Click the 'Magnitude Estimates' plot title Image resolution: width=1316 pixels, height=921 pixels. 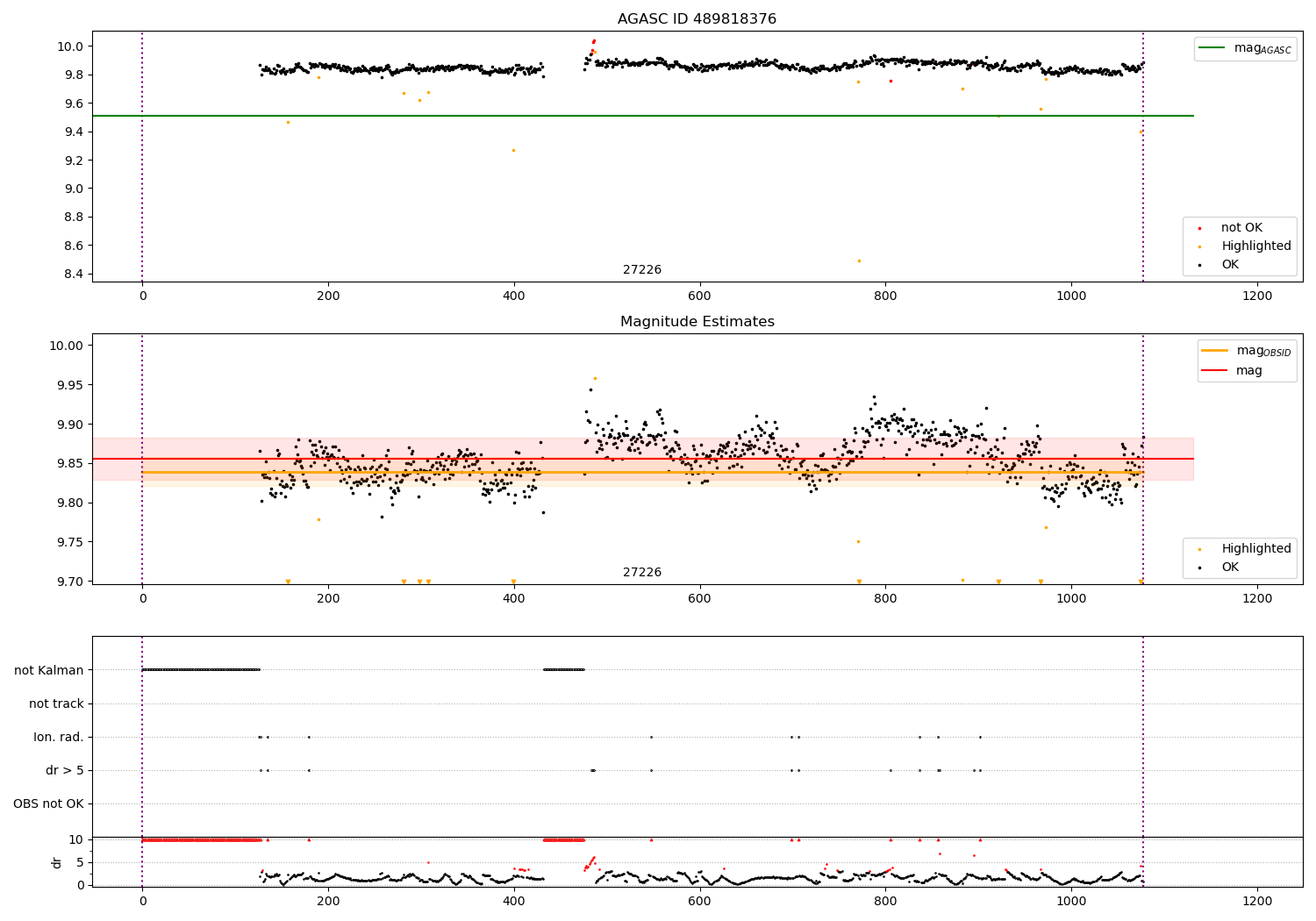pyautogui.click(x=697, y=322)
